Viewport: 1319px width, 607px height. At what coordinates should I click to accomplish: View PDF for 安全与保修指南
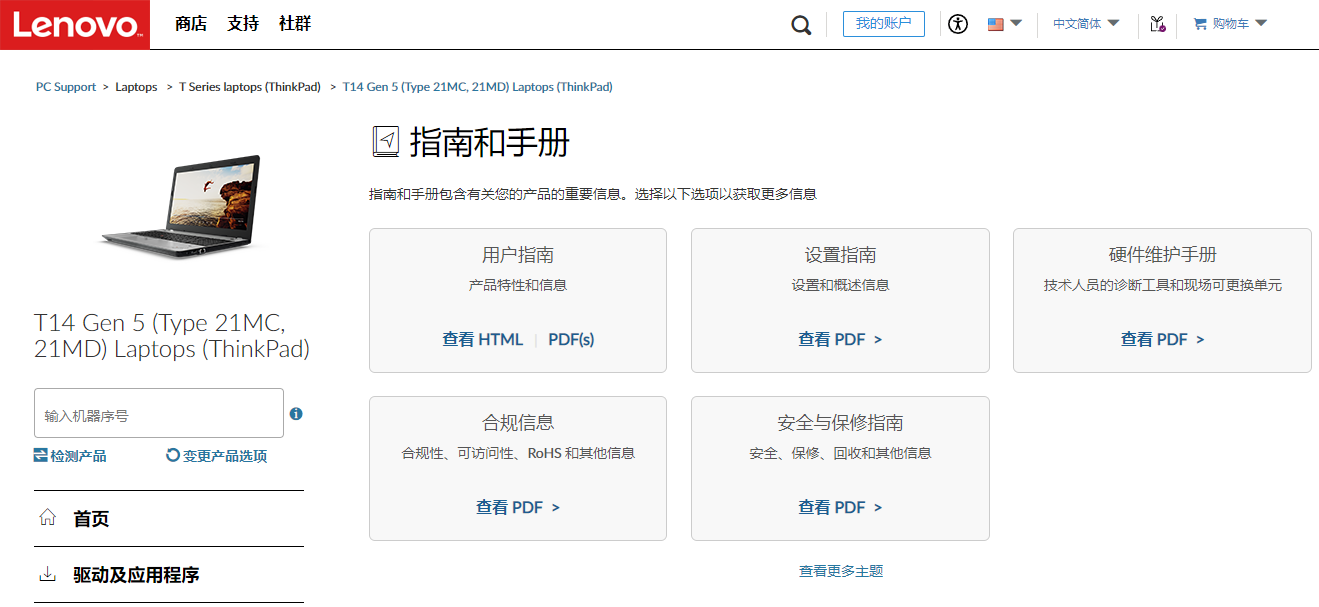click(840, 507)
